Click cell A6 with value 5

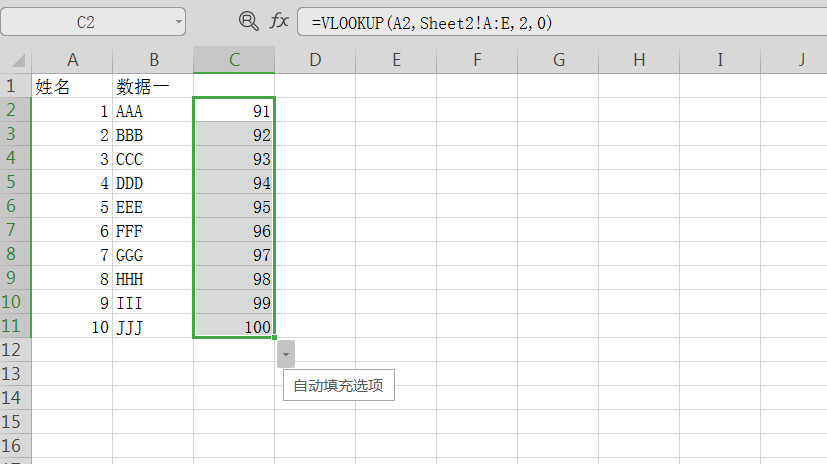tap(72, 206)
